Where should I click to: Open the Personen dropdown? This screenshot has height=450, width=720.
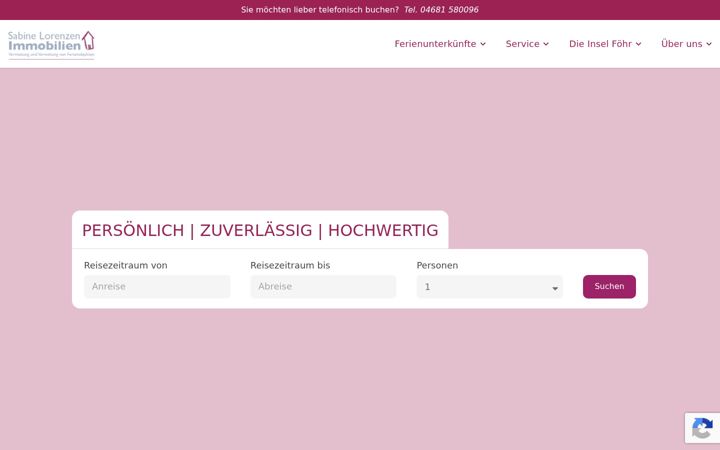point(489,287)
